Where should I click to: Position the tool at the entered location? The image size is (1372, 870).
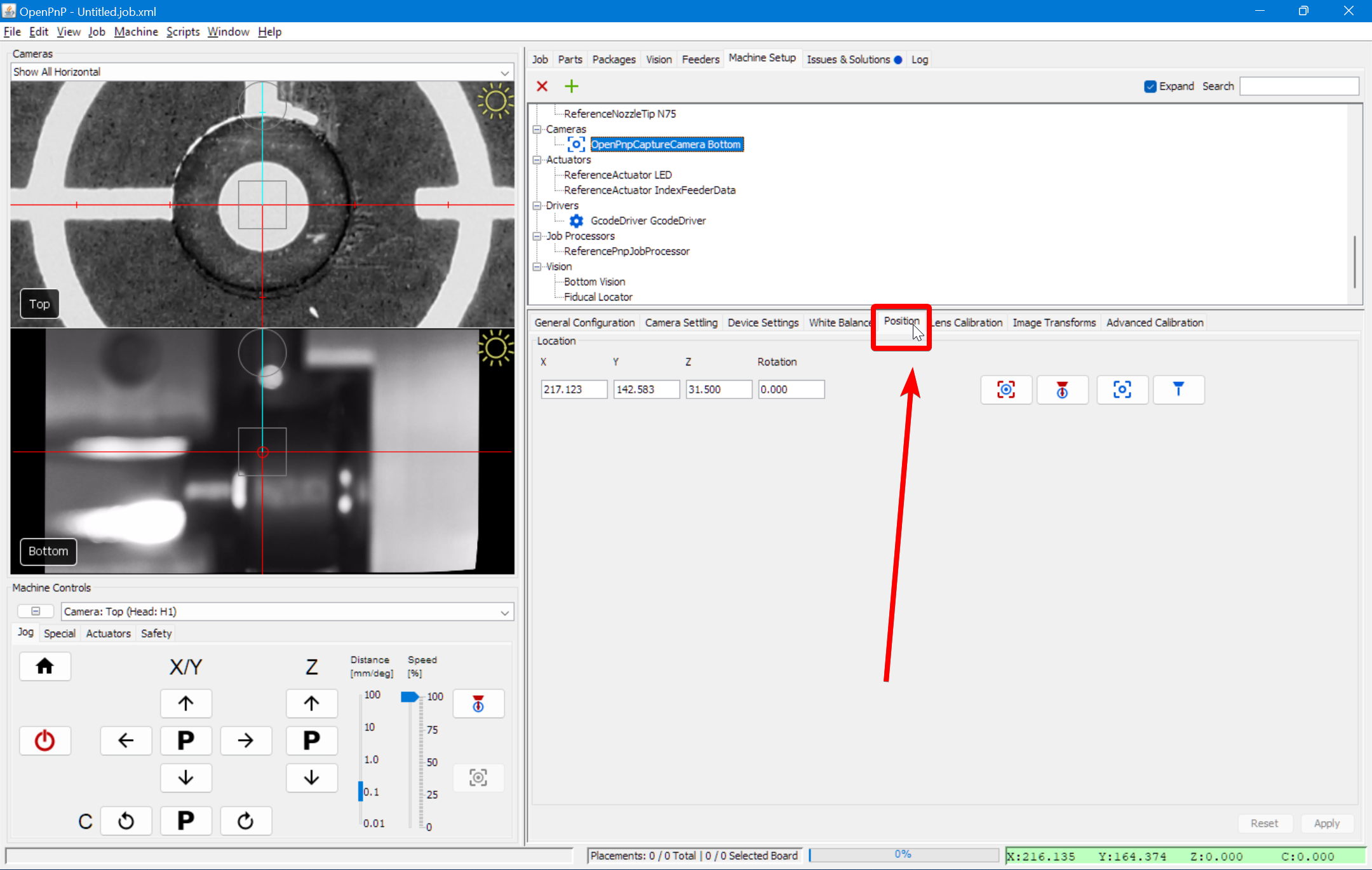[x=1178, y=390]
